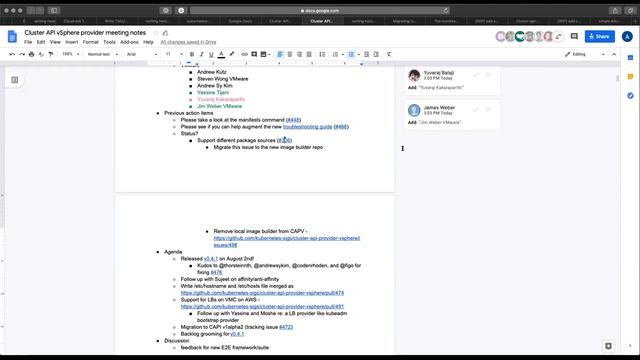Insert a link from toolbar
The width and height of the screenshot is (640, 360).
244,54
